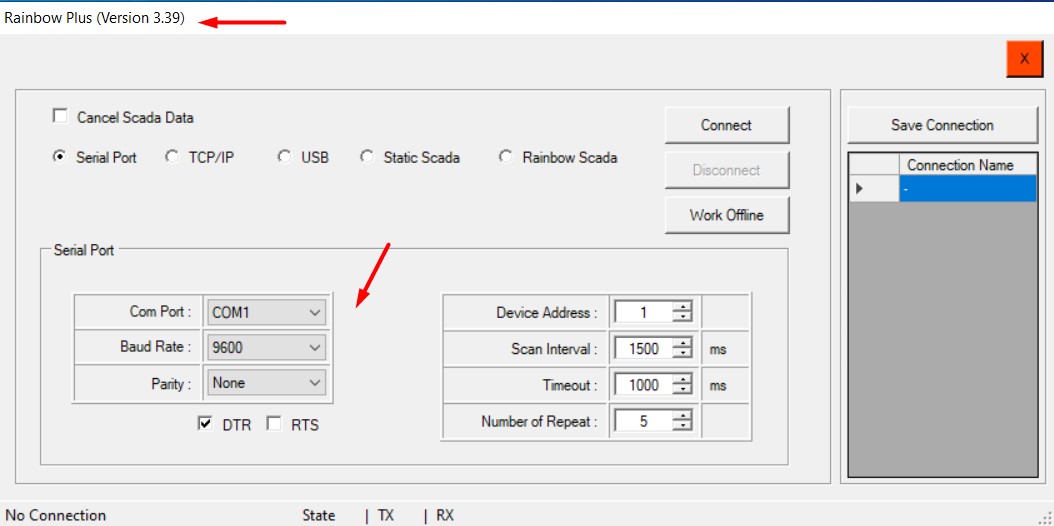Enable the Cancel Scada Data checkbox
This screenshot has height=526, width=1054.
click(60, 116)
